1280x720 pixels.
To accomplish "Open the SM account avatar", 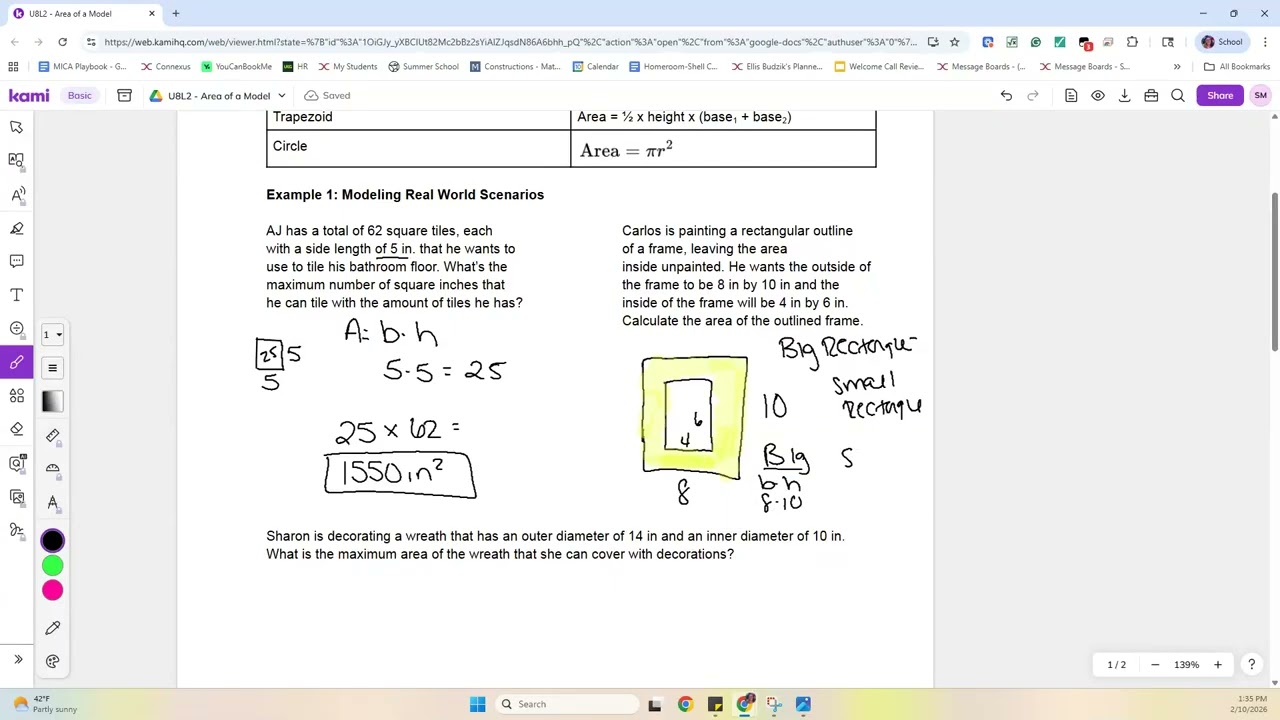I will pyautogui.click(x=1260, y=95).
